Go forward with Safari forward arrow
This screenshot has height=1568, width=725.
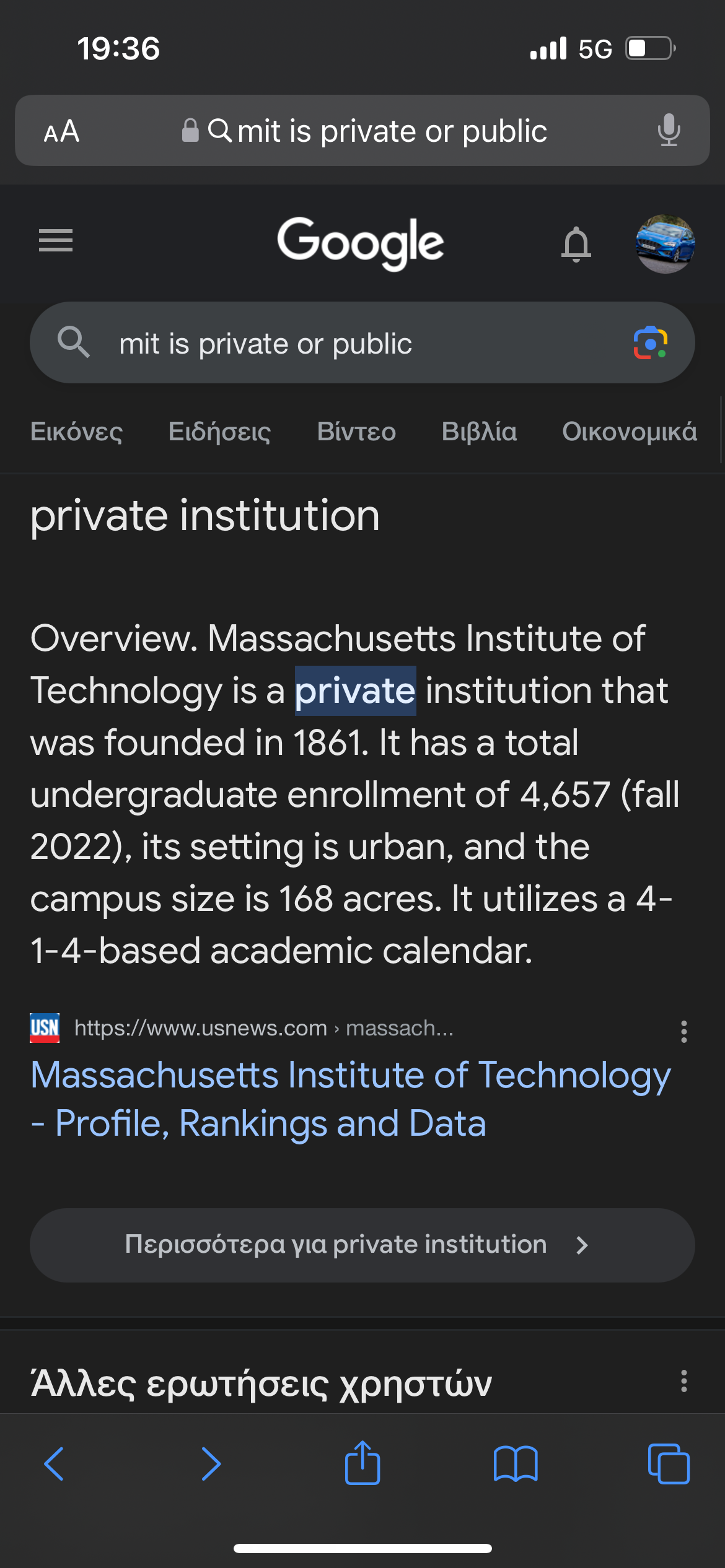[x=211, y=1464]
